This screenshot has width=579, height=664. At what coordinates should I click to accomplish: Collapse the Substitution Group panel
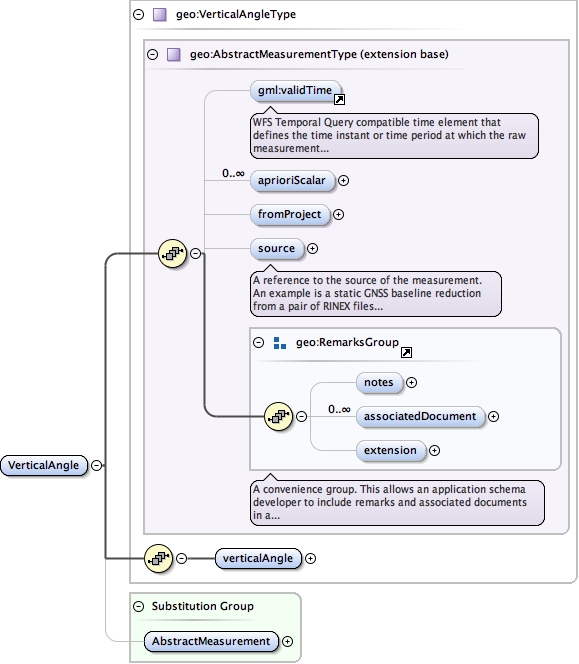[139, 606]
